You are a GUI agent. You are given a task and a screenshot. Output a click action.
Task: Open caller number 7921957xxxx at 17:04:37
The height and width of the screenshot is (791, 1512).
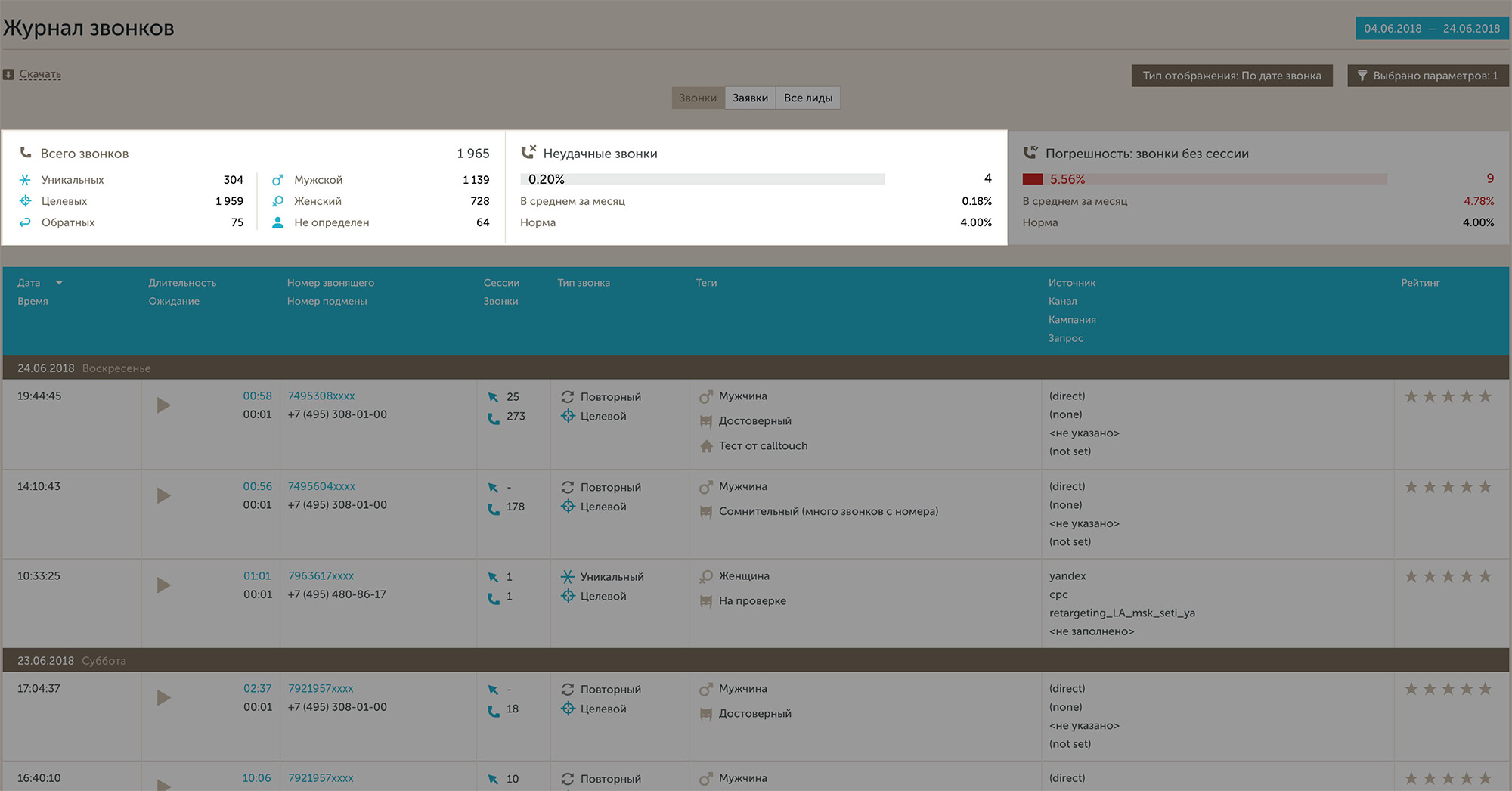(321, 688)
